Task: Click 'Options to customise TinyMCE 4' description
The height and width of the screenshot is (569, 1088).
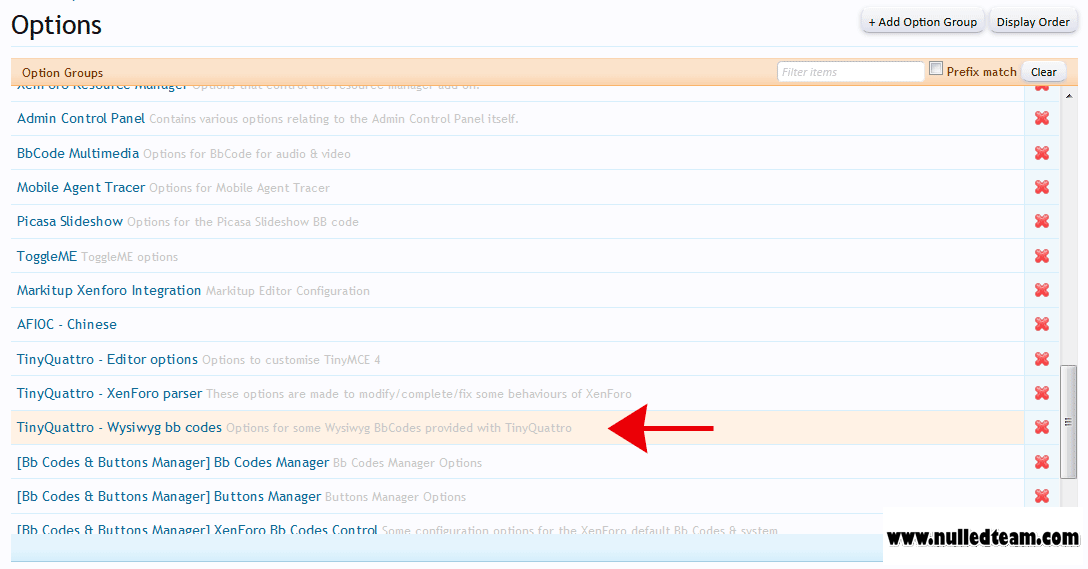Action: [291, 359]
